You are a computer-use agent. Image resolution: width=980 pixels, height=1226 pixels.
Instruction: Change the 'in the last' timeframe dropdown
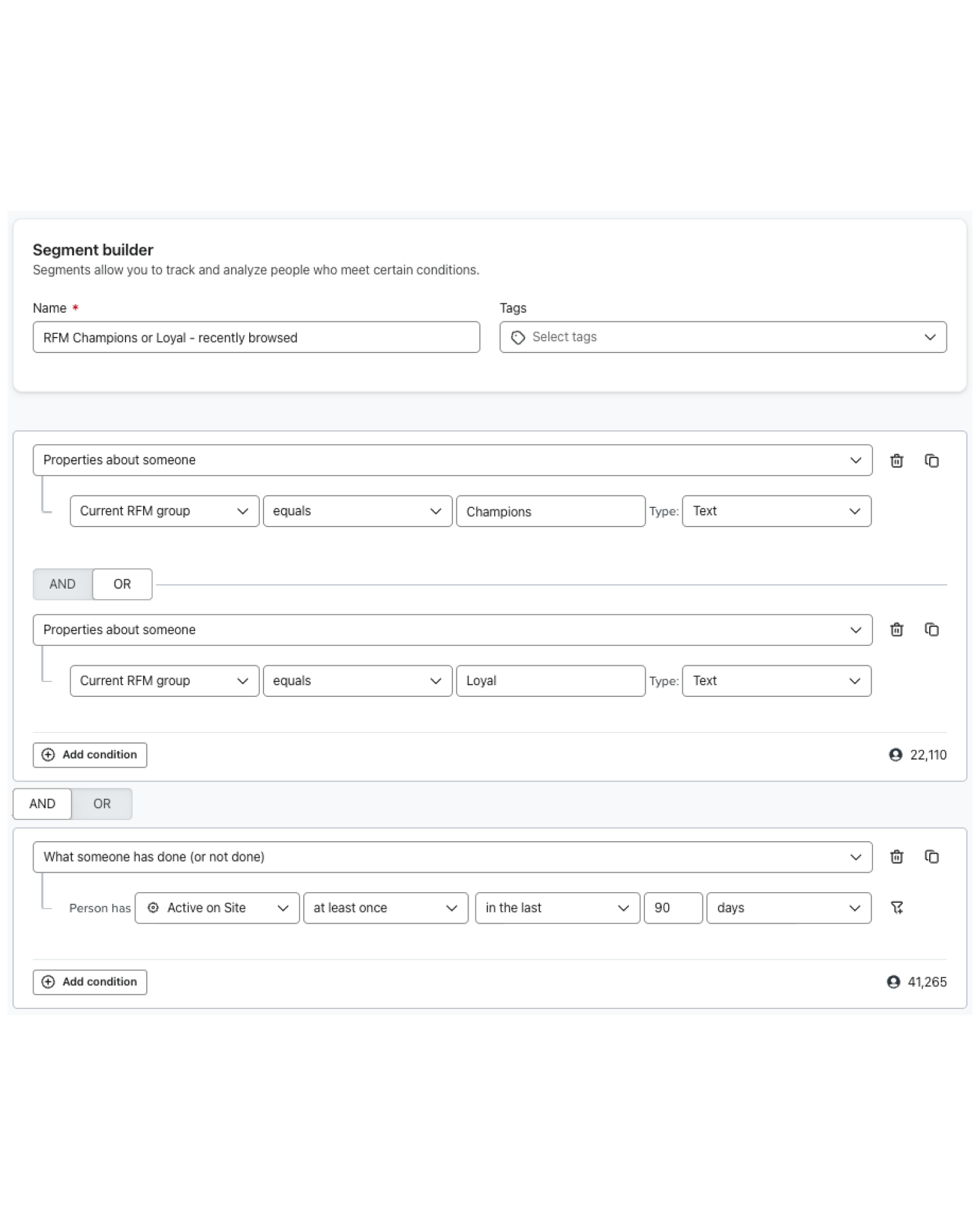557,908
